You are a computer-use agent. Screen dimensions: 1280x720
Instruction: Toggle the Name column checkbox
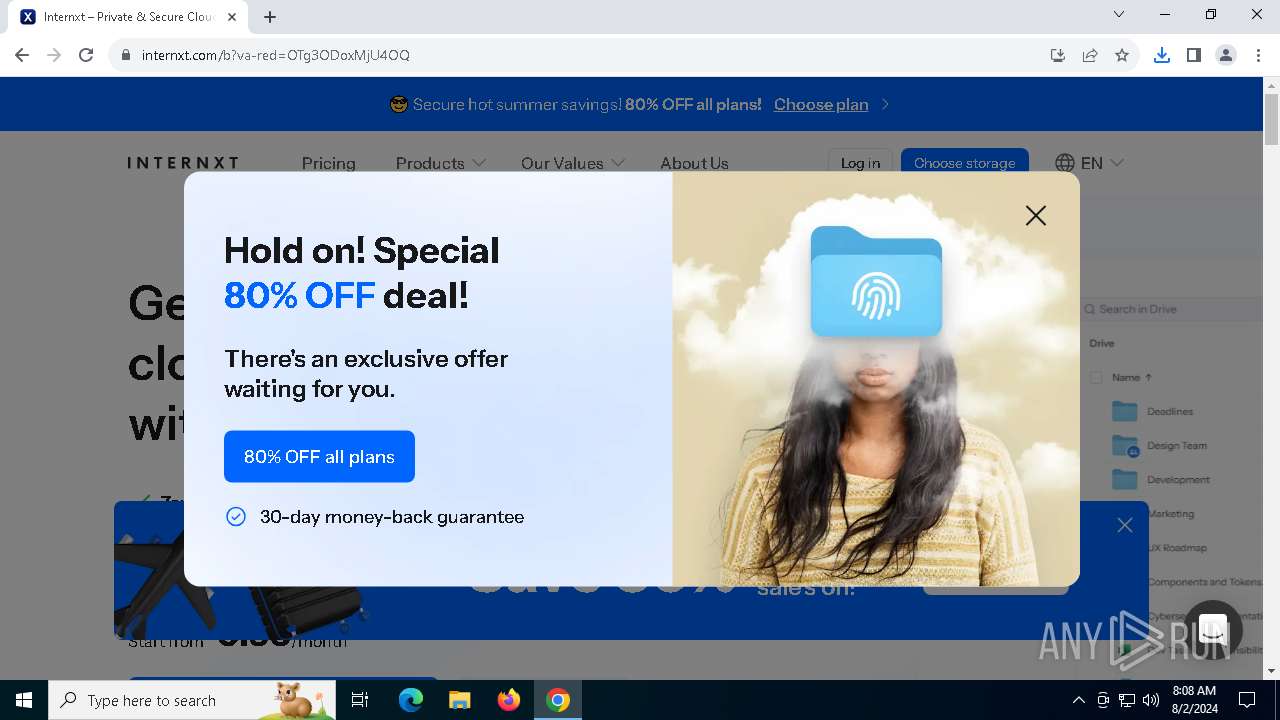[1096, 377]
